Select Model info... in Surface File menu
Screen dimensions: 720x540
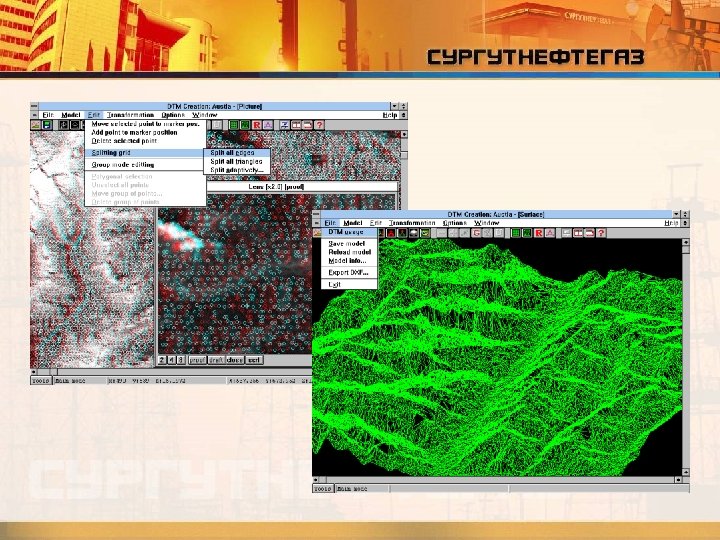(349, 261)
